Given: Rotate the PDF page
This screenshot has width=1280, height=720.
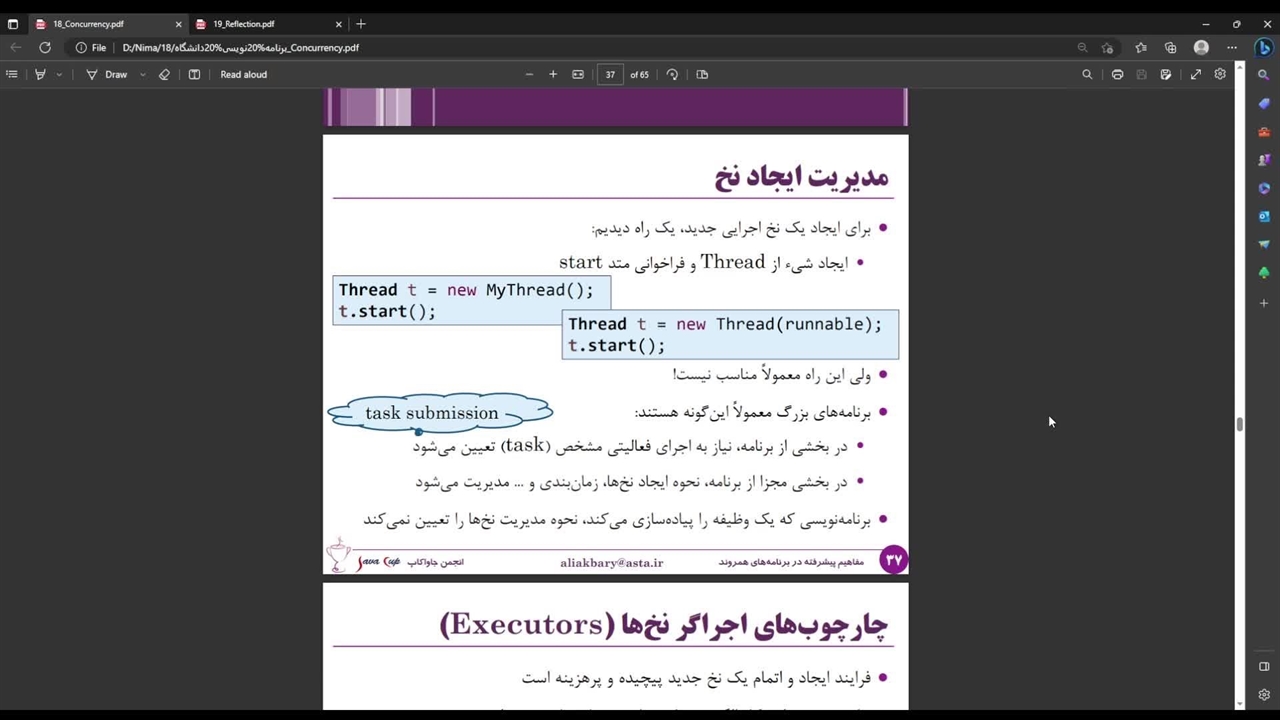Looking at the screenshot, I should (x=672, y=74).
